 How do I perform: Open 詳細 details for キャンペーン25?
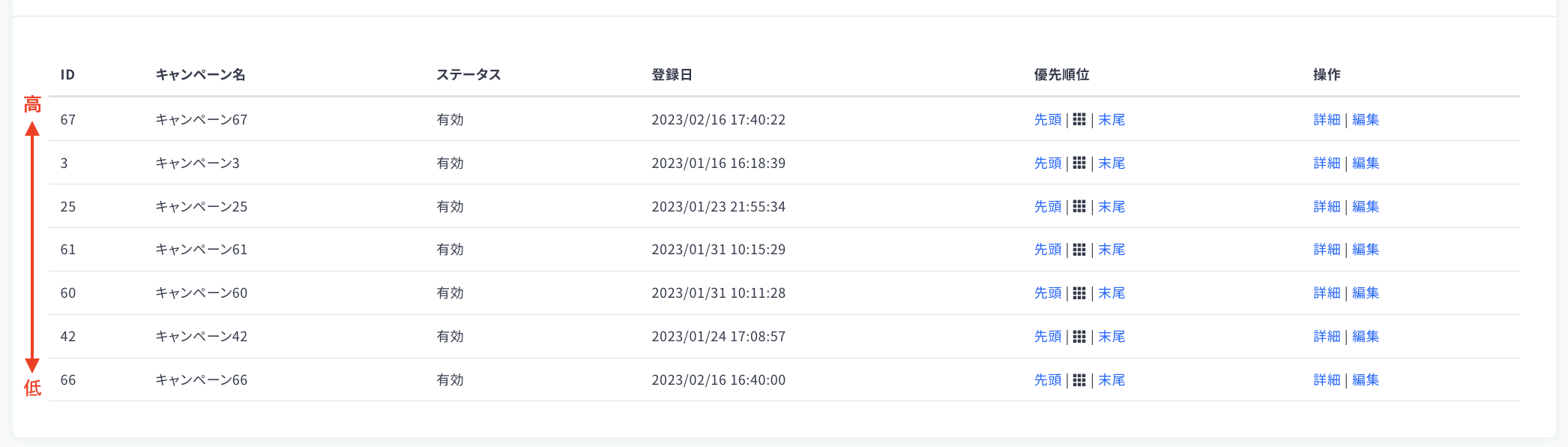(x=1326, y=206)
